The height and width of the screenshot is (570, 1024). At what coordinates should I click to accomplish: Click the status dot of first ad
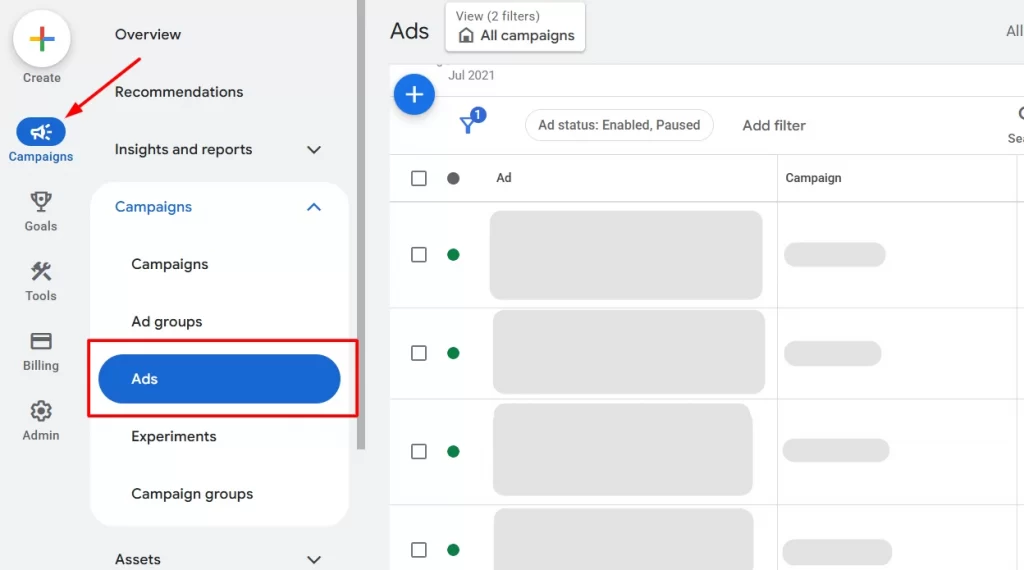(453, 255)
